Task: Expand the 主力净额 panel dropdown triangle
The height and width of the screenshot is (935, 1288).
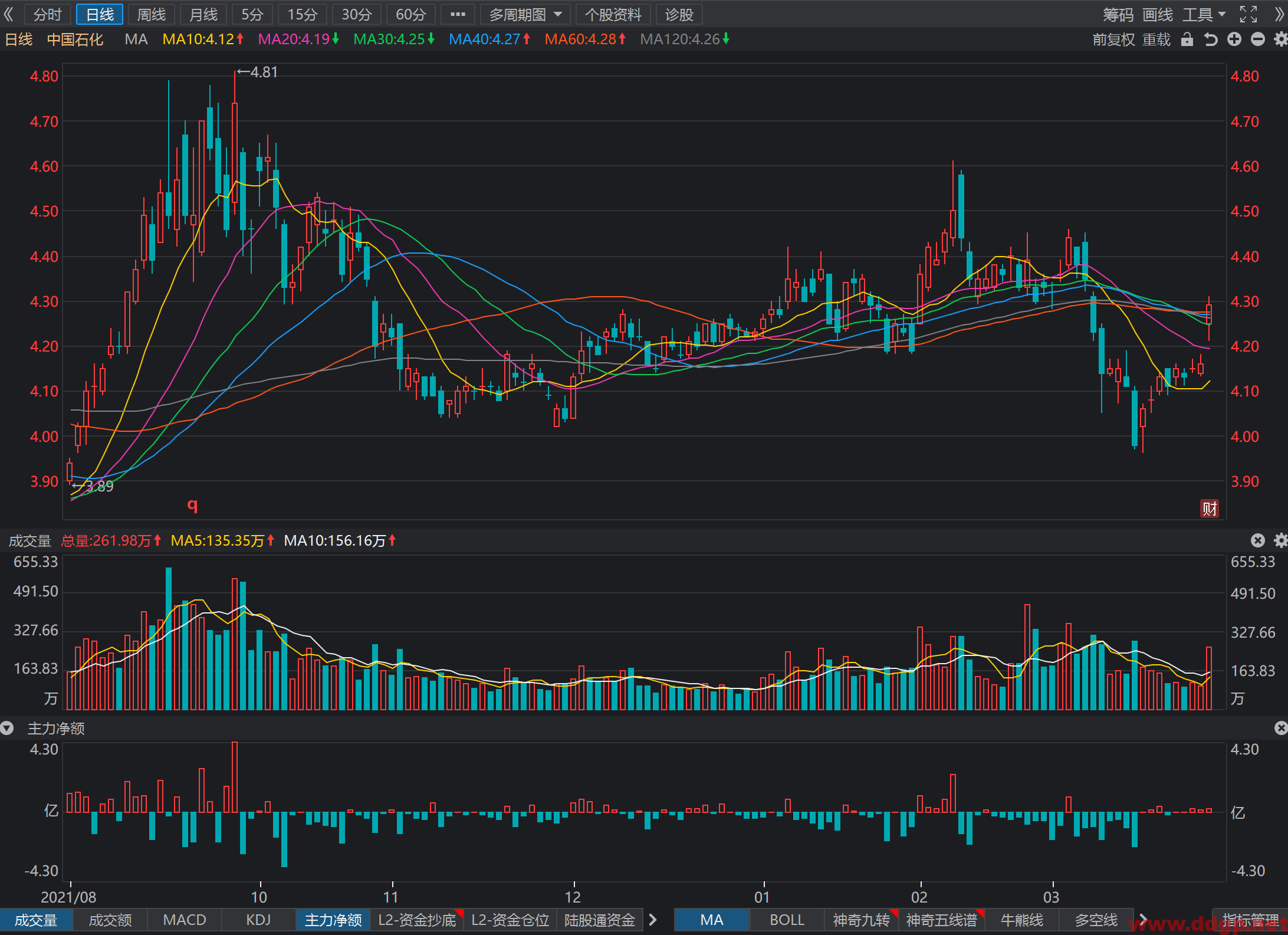Action: (x=7, y=728)
